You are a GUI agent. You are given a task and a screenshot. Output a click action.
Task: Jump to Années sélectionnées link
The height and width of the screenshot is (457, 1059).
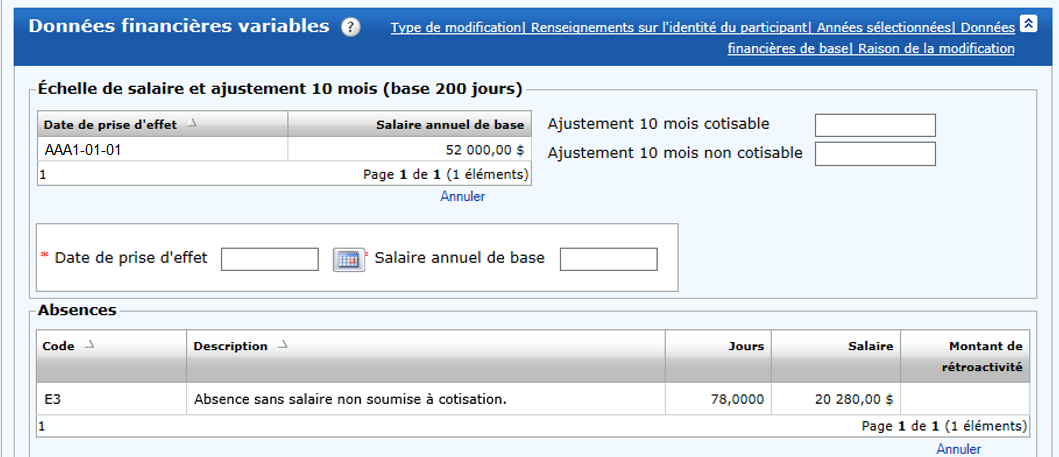pos(883,28)
